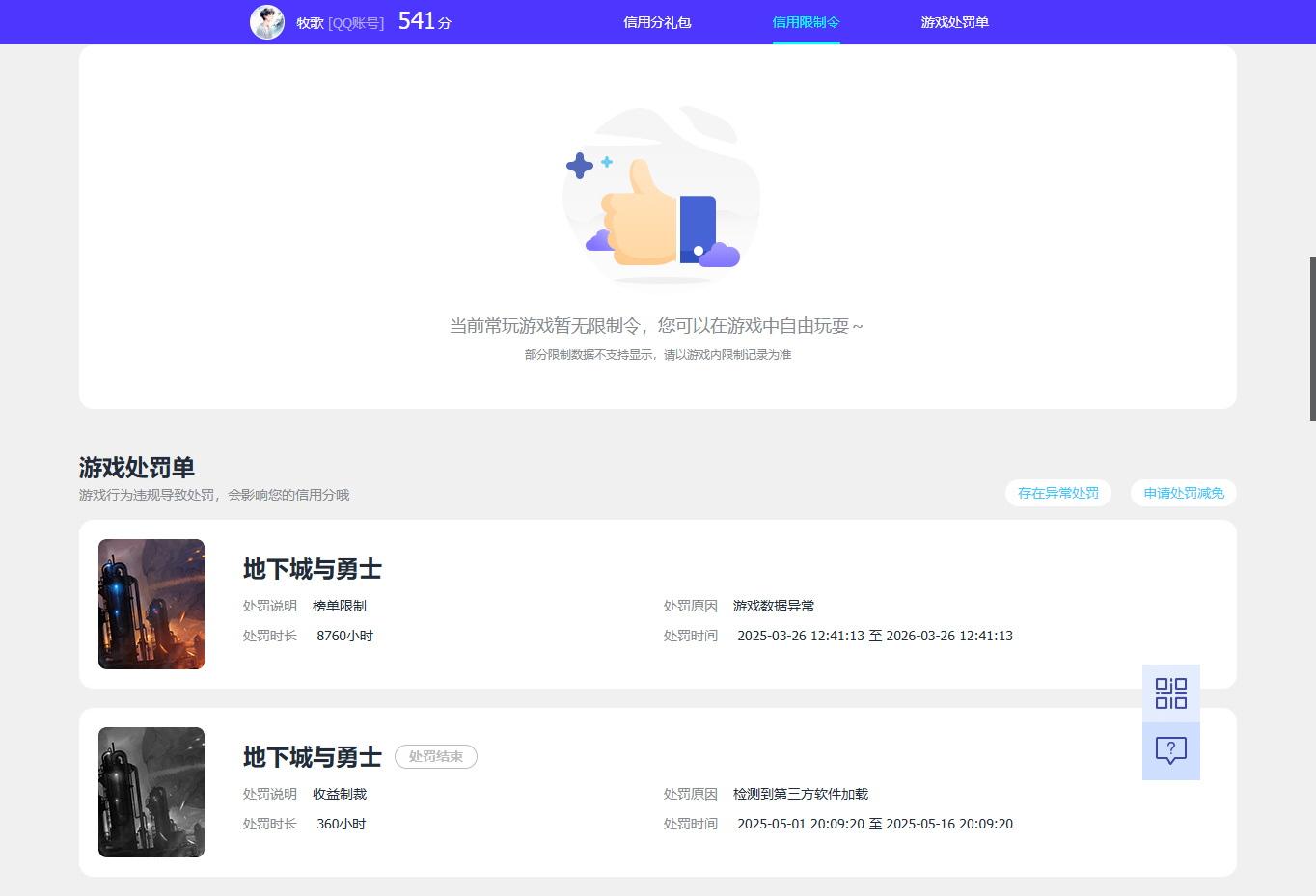Open the help question bubble icon
The width and height of the screenshot is (1316, 896).
[x=1170, y=750]
